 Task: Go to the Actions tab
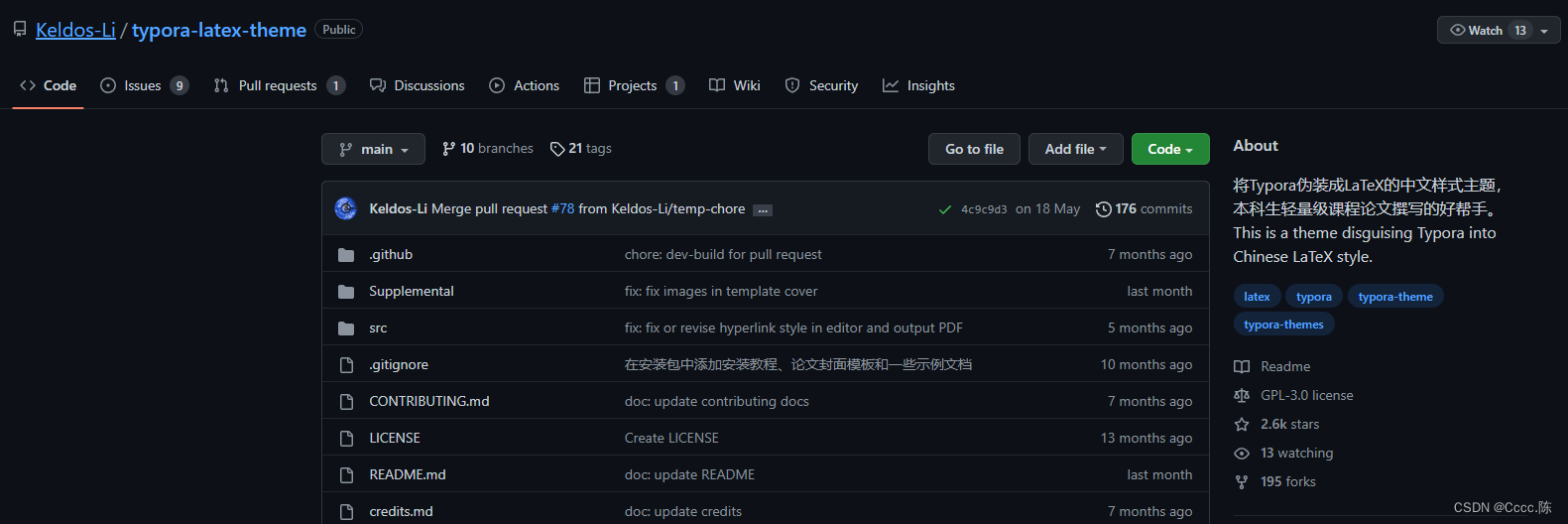coord(524,85)
